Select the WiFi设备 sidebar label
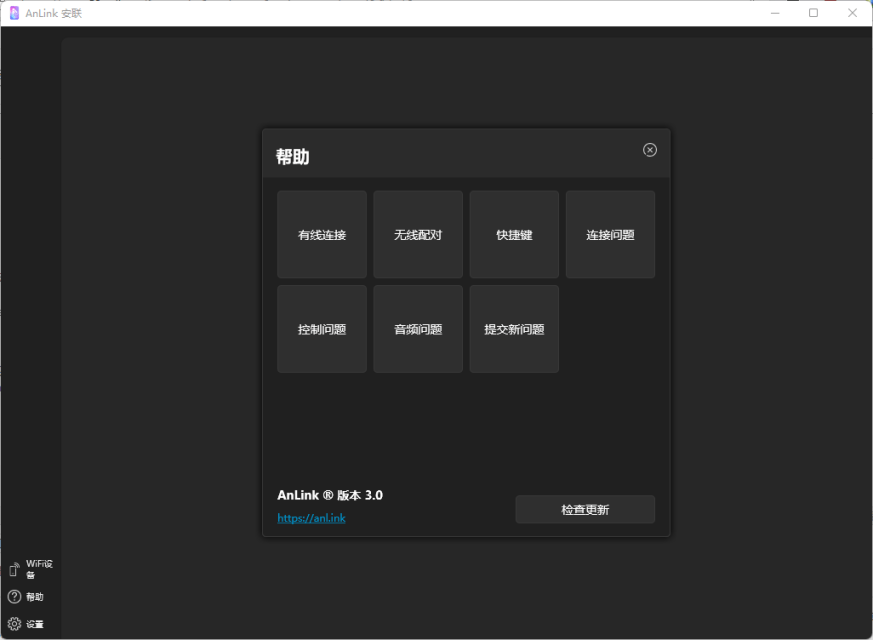 [39, 569]
